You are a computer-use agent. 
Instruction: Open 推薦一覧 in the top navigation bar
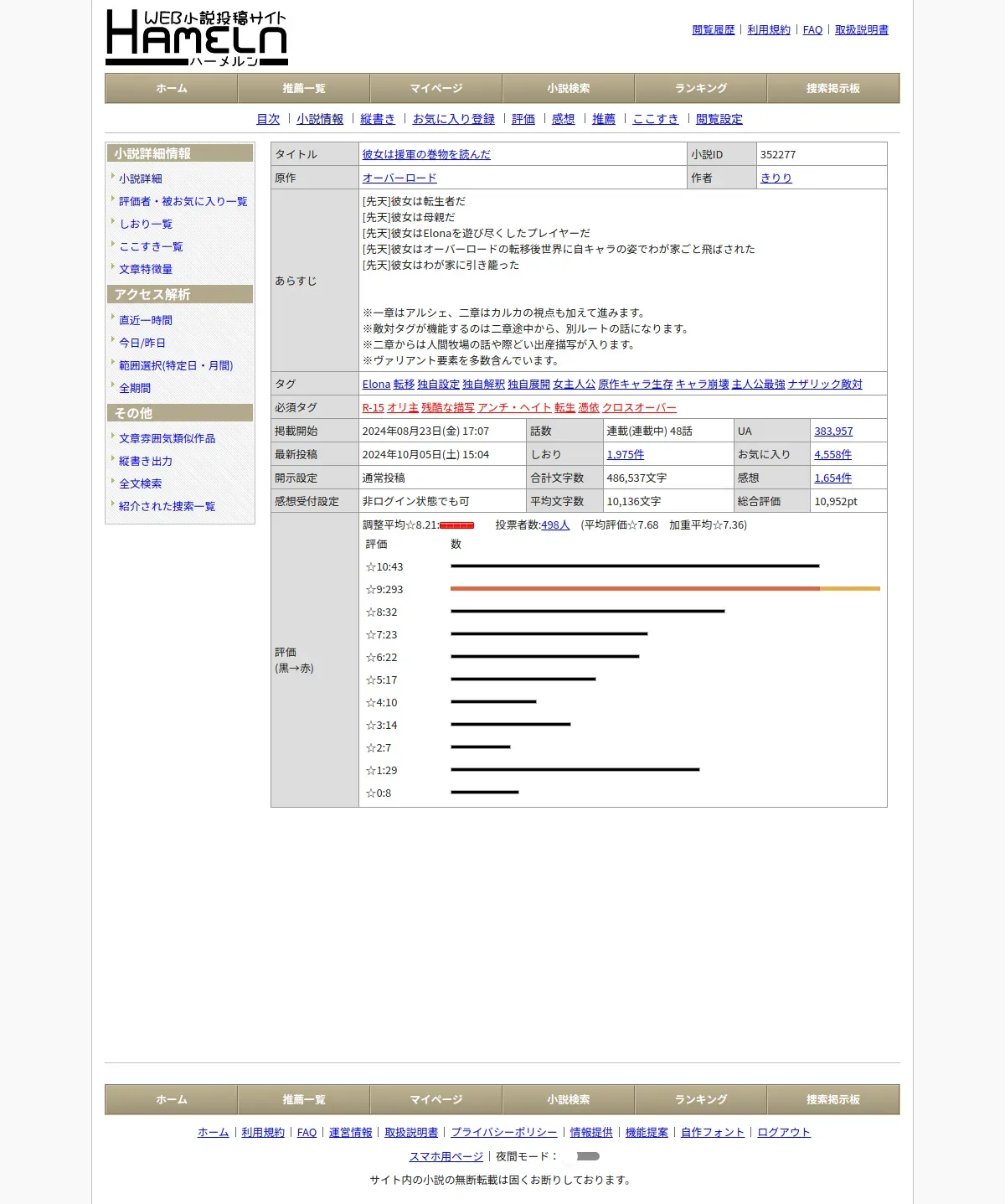click(304, 88)
